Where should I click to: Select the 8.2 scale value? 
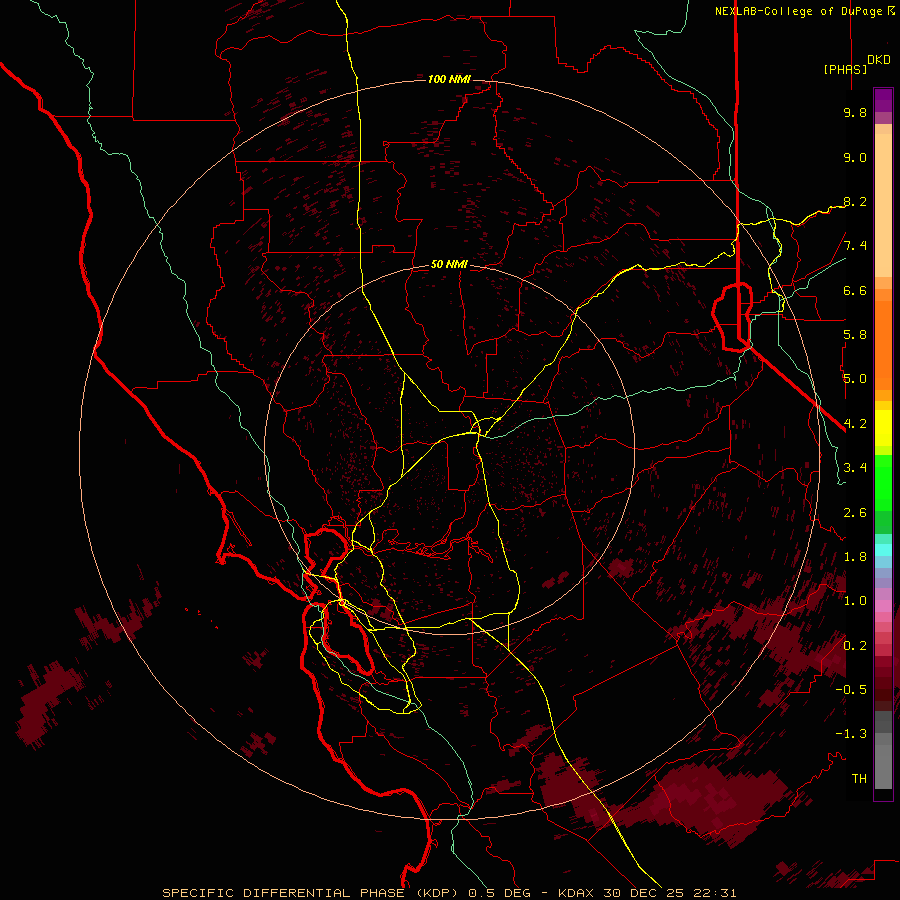(855, 201)
